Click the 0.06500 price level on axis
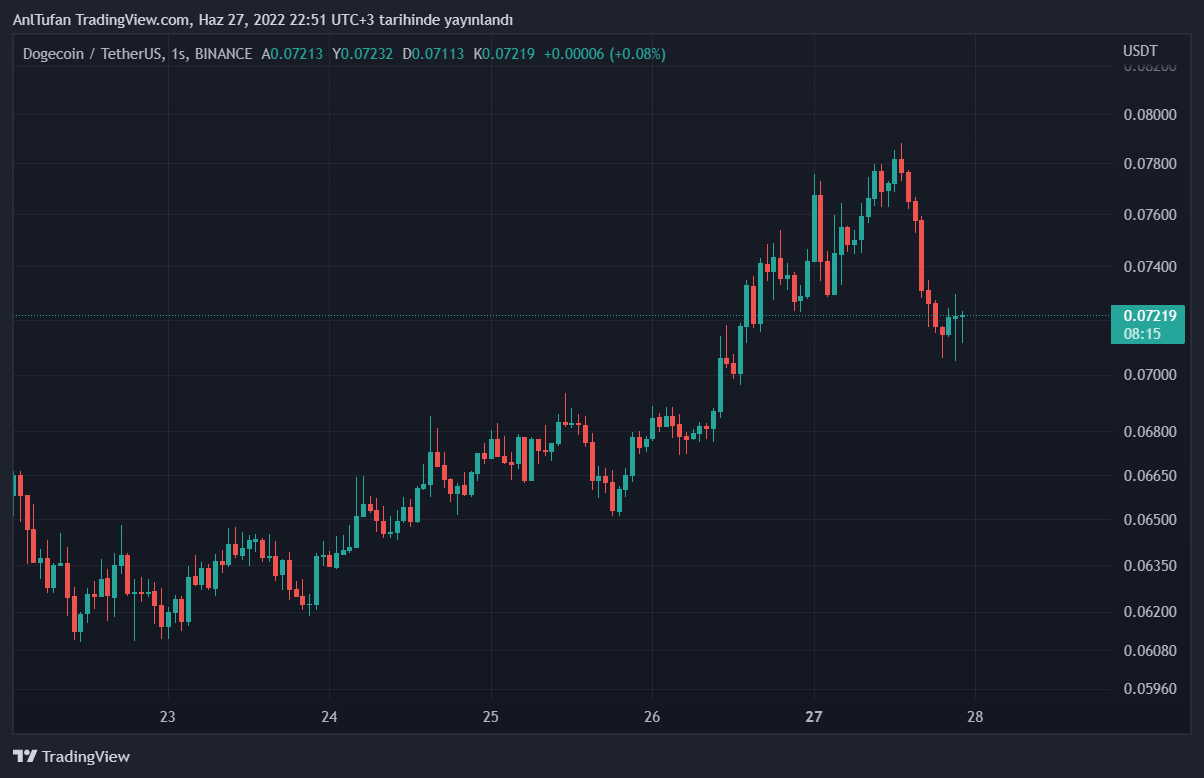The height and width of the screenshot is (778, 1204). [x=1148, y=520]
